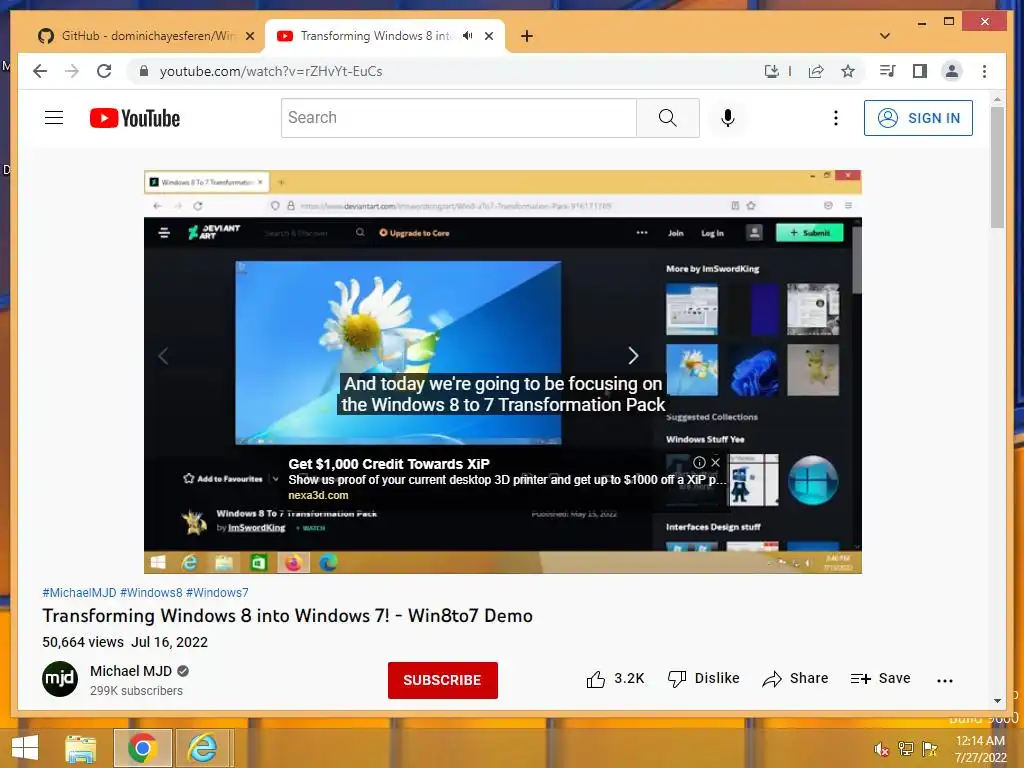1024x768 pixels.
Task: Click the video player area
Action: pos(502,372)
